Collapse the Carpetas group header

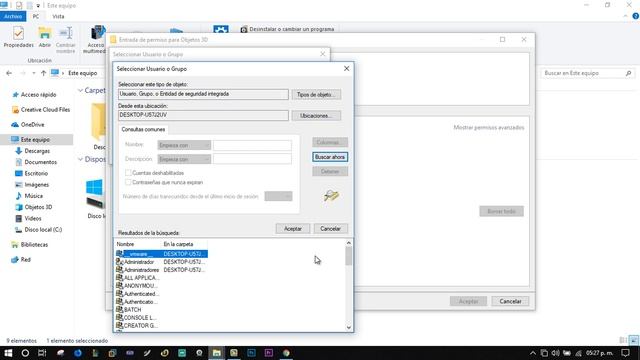[x=80, y=90]
